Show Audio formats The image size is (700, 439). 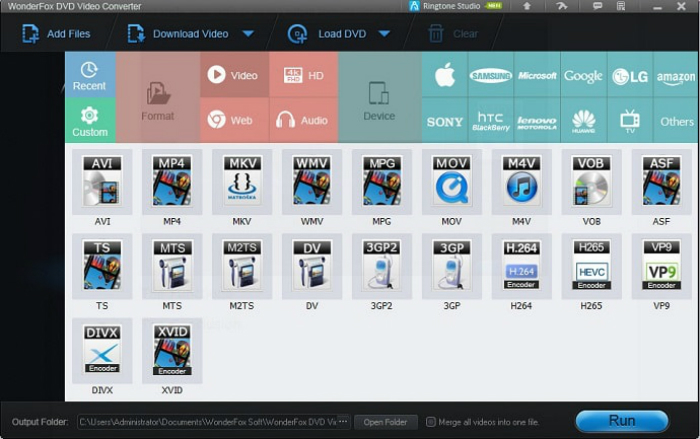coord(304,120)
